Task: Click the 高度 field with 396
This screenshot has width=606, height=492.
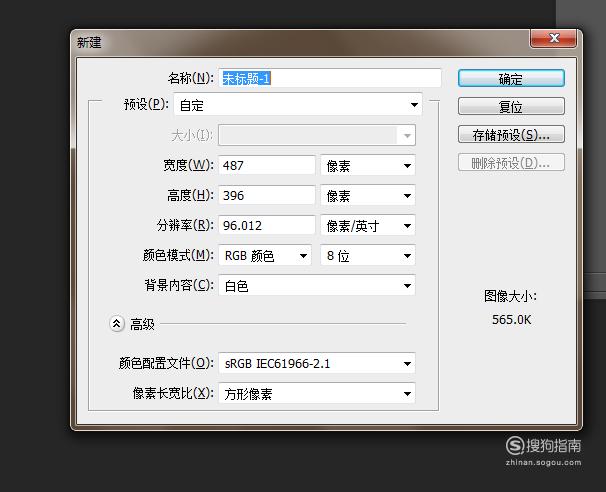Action: tap(267, 195)
